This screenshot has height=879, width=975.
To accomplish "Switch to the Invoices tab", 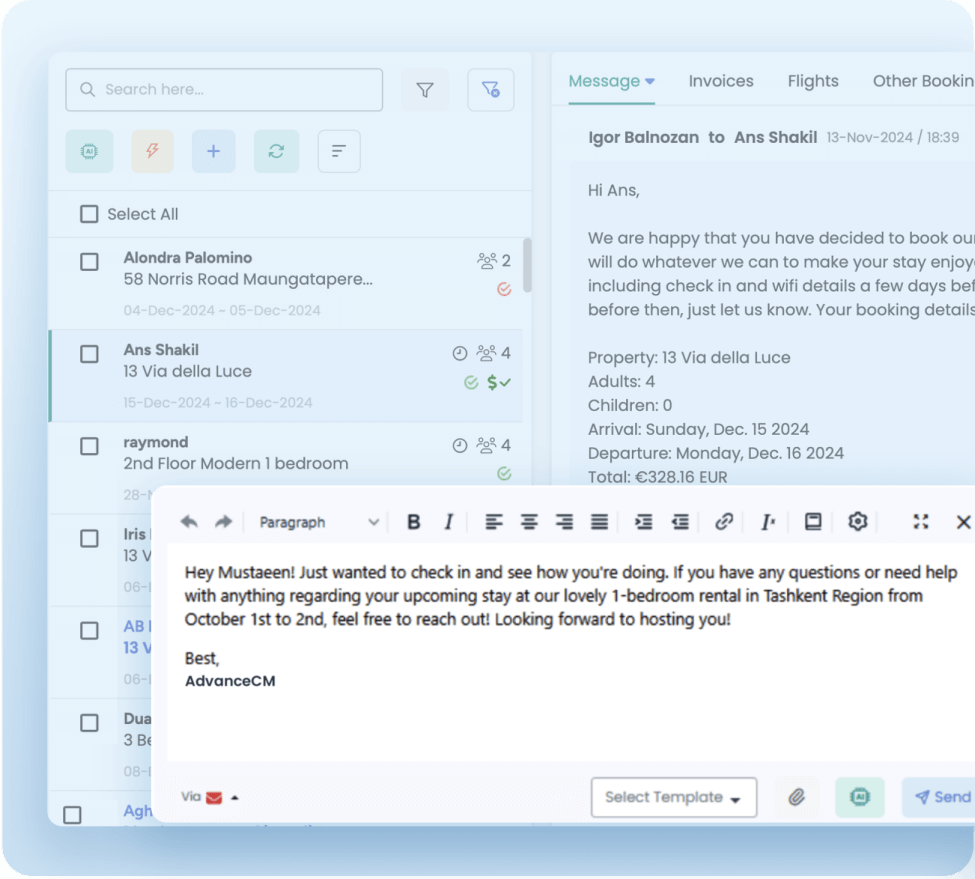I will tap(721, 81).
